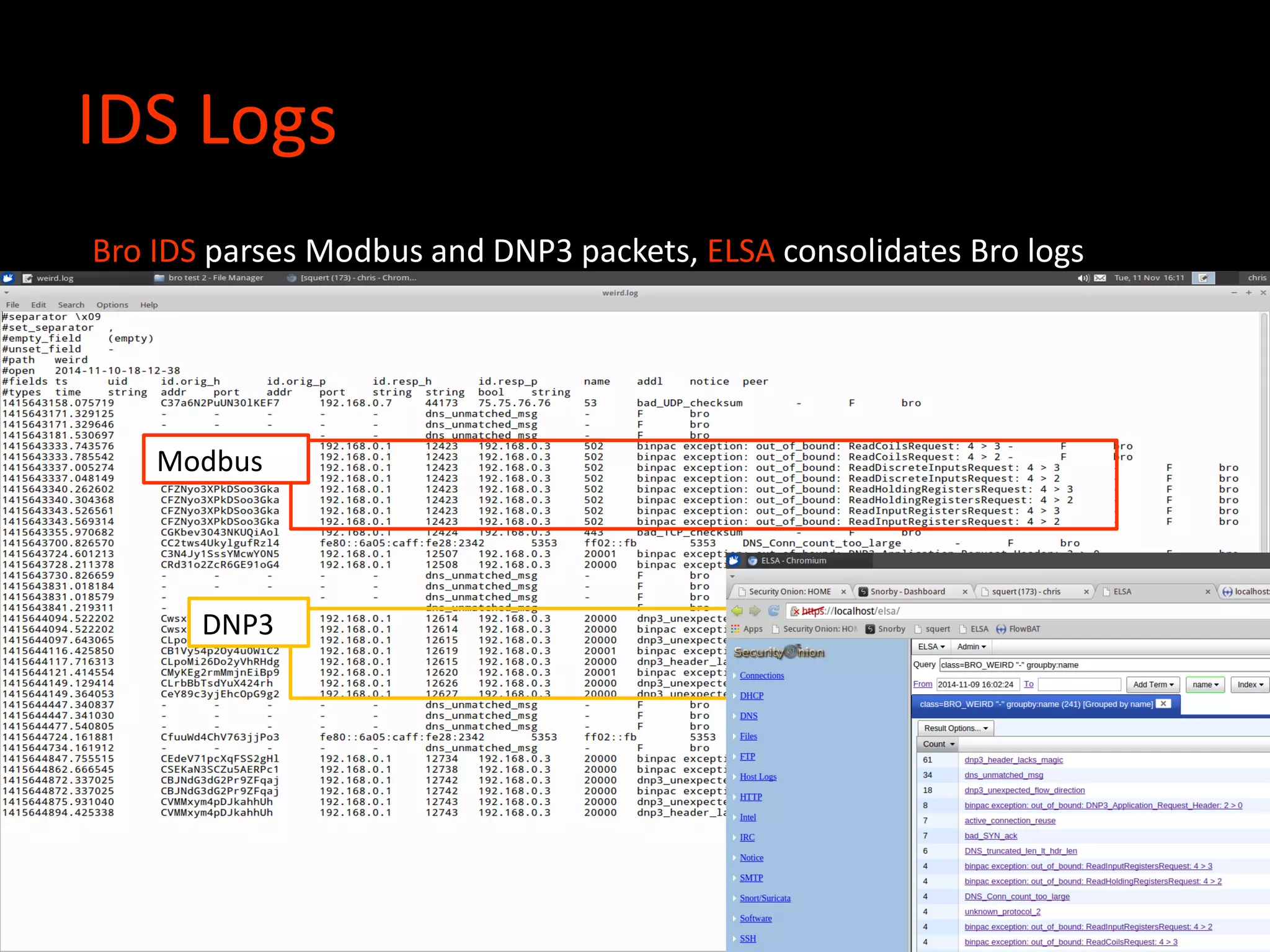Open the Snorby bookmark
This screenshot has height=952, width=1270.
tap(886, 629)
